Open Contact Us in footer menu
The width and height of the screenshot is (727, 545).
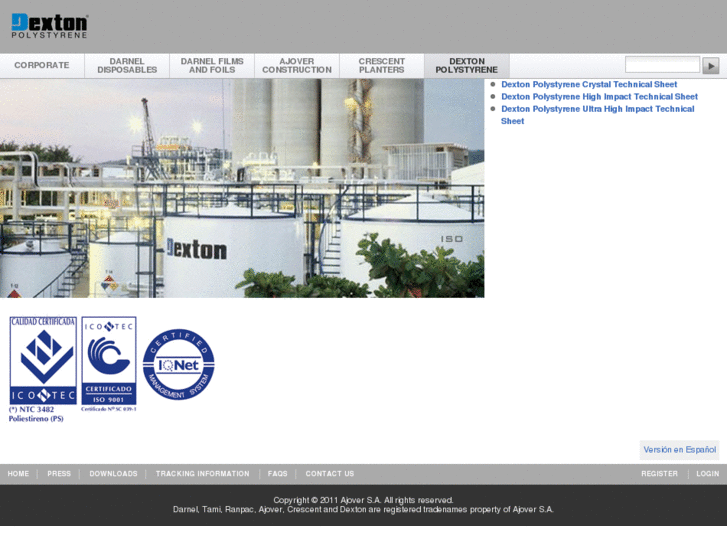pos(330,474)
